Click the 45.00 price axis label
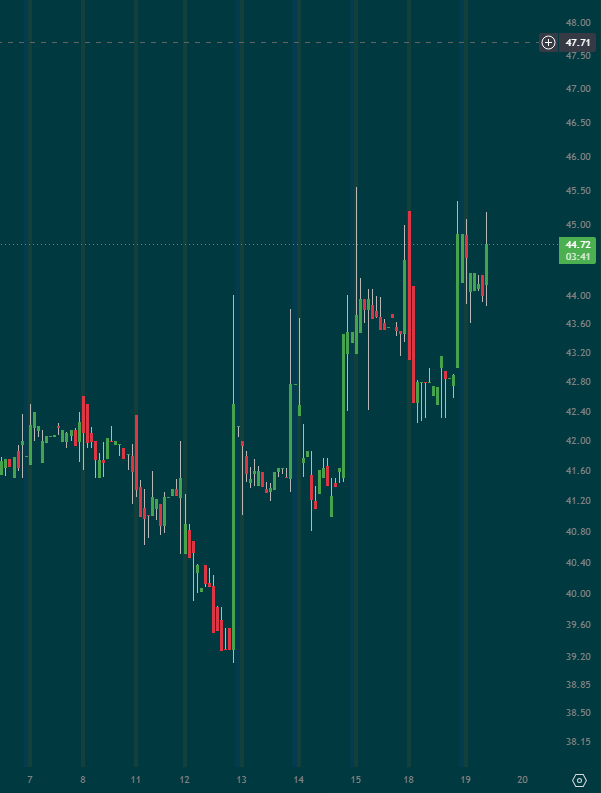Image resolution: width=601 pixels, height=793 pixels. 578,225
